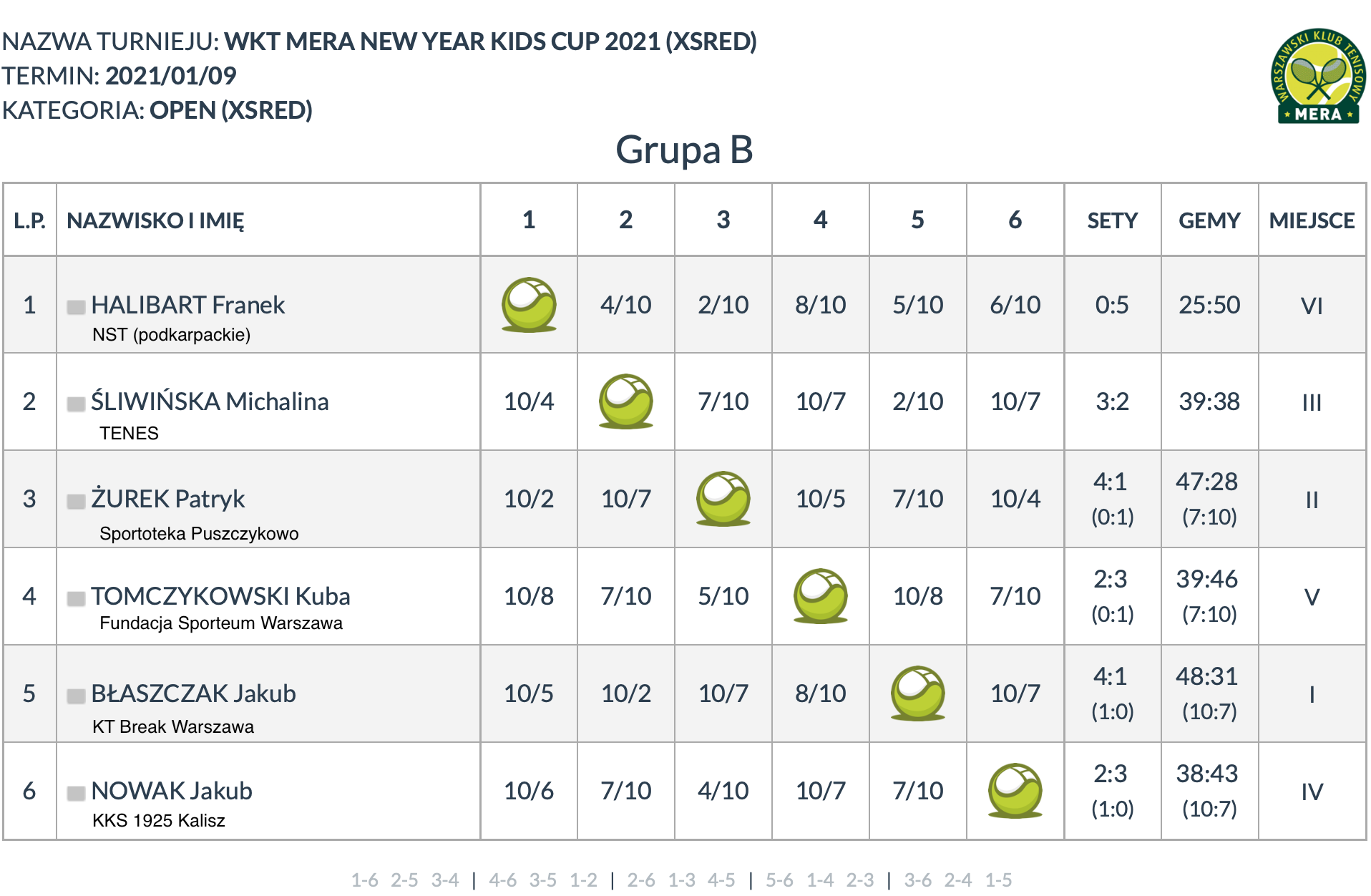Viewport: 1371px width, 896px height.
Task: Select the TOMCZYKOWSKI Kuba player name
Action: 220,596
